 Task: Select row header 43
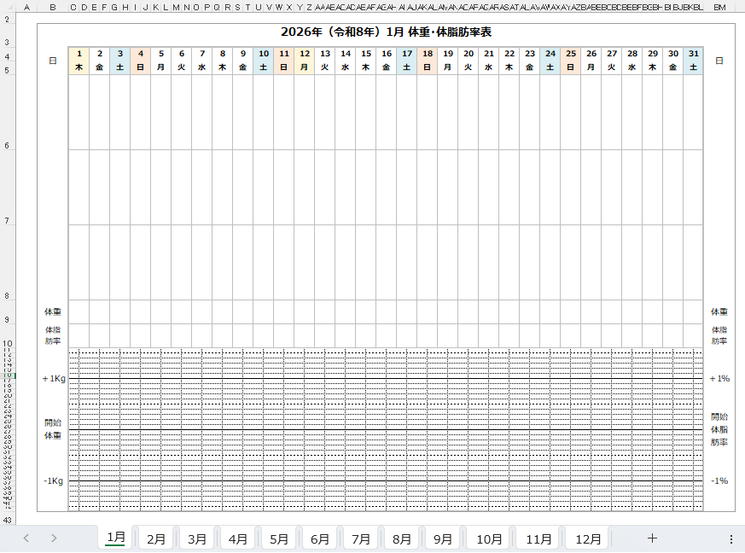[x=6, y=520]
